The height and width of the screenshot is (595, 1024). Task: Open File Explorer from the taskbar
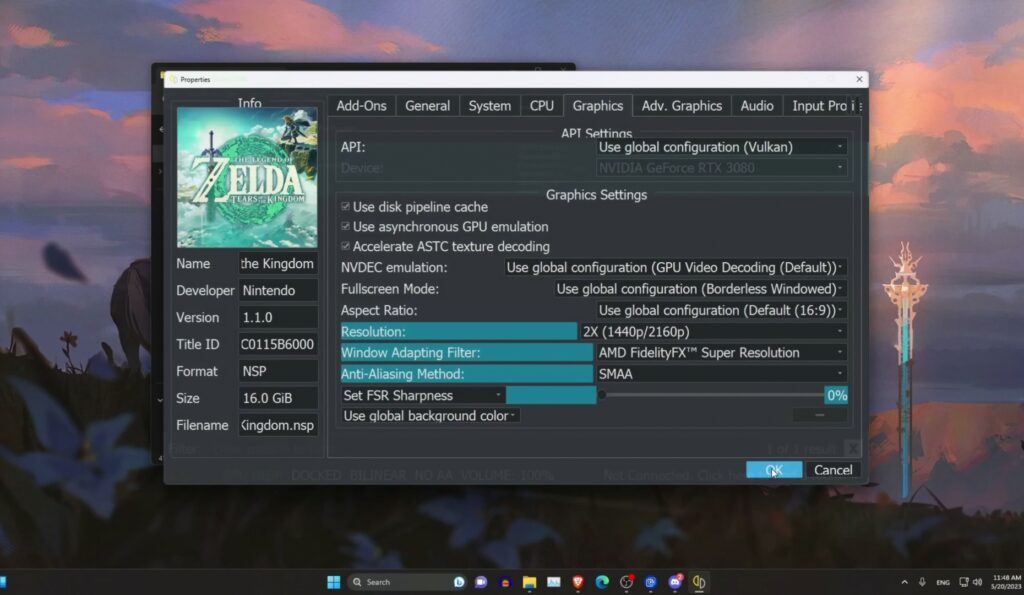[529, 582]
